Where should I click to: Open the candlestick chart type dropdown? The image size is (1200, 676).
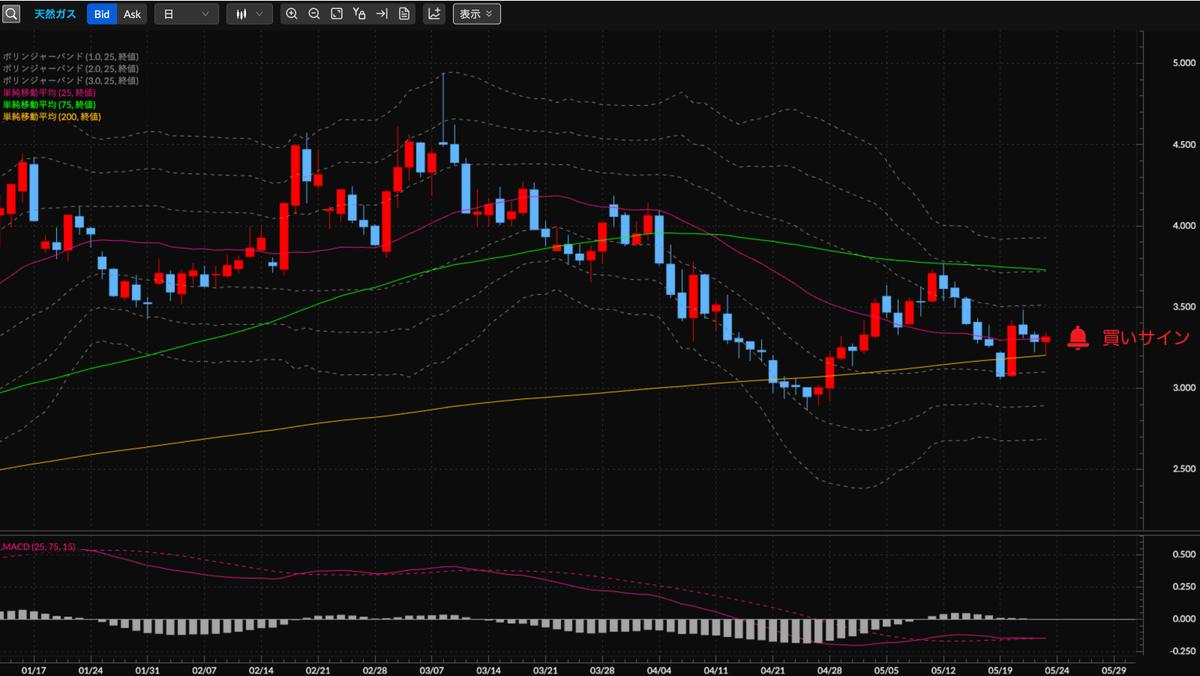[249, 14]
